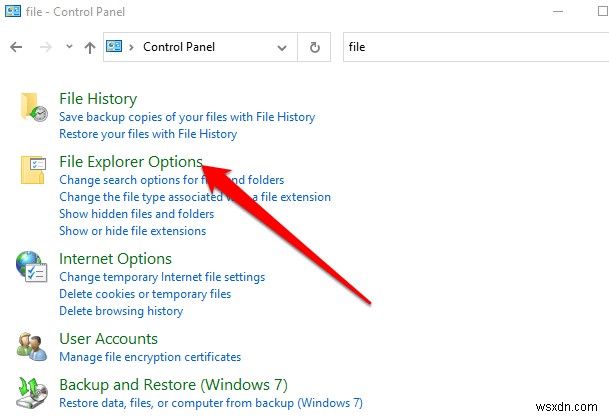The height and width of the screenshot is (417, 609).
Task: Click the Control Panel breadcrumb
Action: point(179,47)
